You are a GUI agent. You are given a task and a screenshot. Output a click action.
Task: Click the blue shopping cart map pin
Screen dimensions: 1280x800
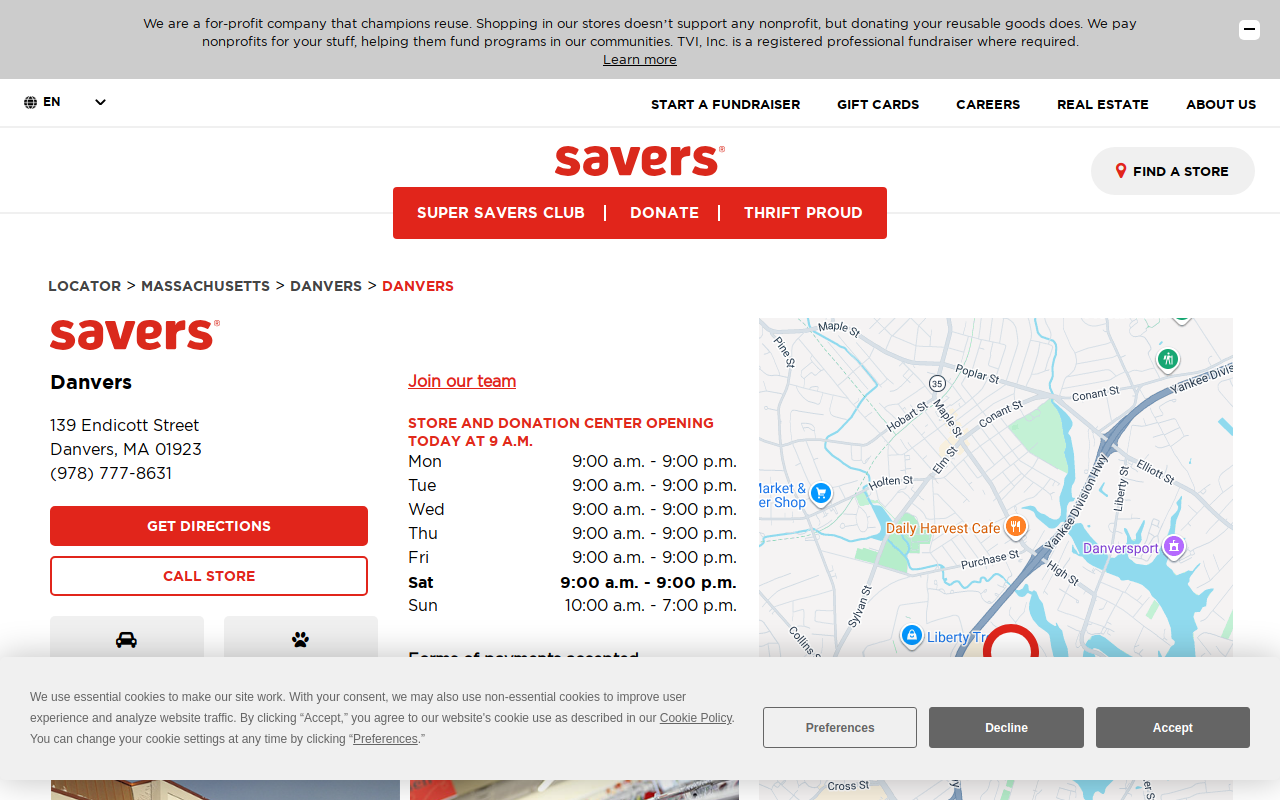point(821,493)
